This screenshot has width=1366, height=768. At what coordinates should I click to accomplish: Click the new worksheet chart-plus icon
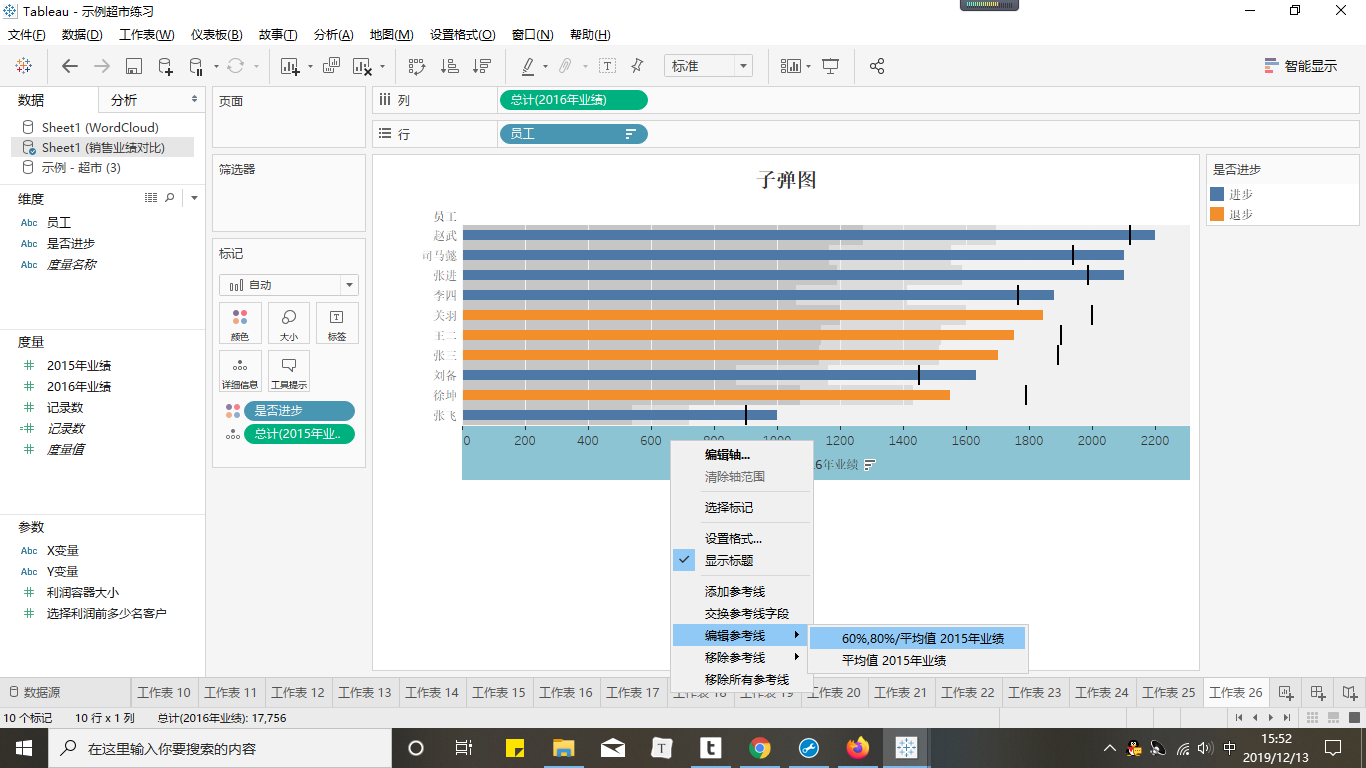(290, 66)
